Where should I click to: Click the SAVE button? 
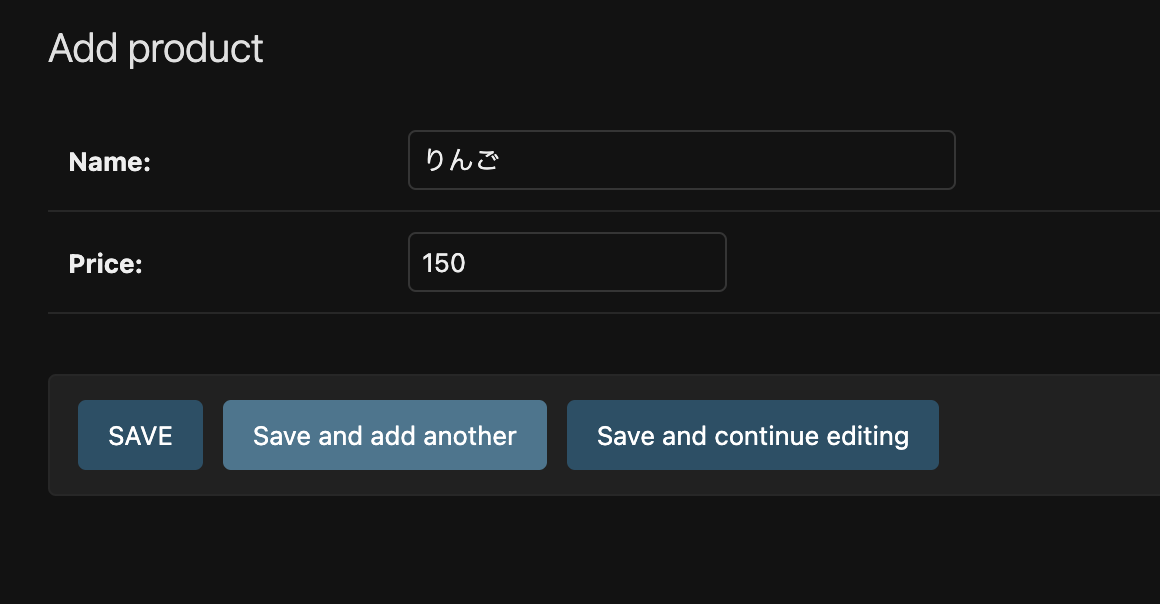coord(140,435)
